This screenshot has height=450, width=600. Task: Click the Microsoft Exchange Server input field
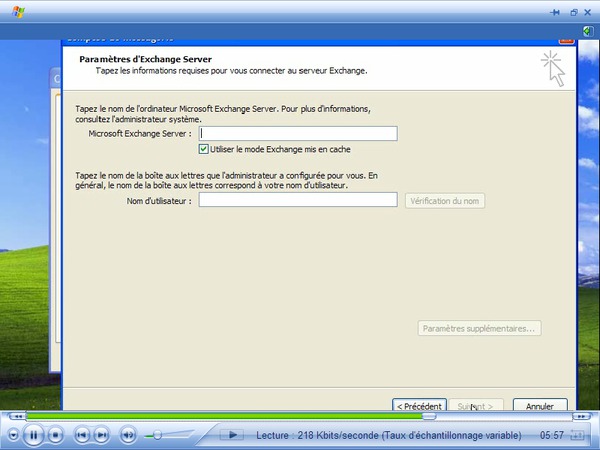point(298,134)
